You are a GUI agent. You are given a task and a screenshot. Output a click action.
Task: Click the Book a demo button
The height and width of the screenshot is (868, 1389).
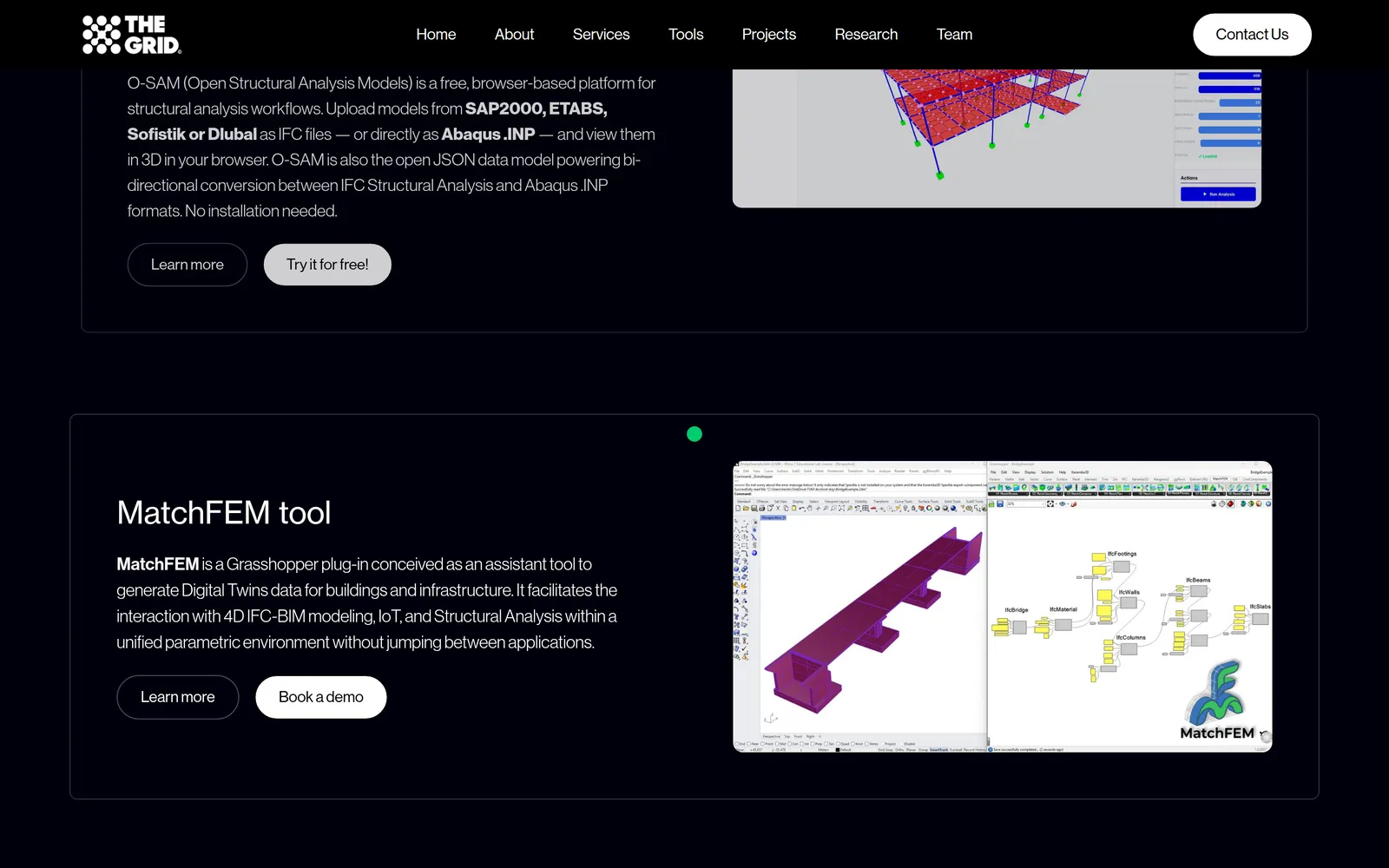(321, 697)
